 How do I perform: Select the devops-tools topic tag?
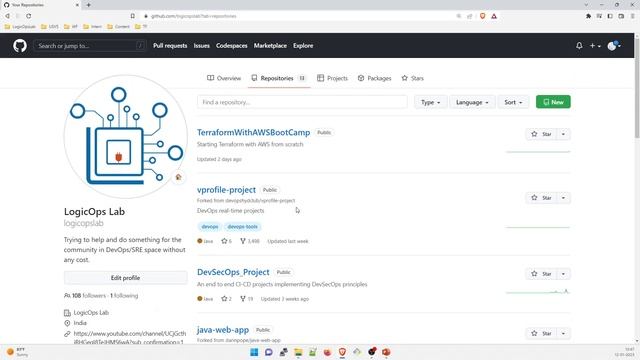242,227
